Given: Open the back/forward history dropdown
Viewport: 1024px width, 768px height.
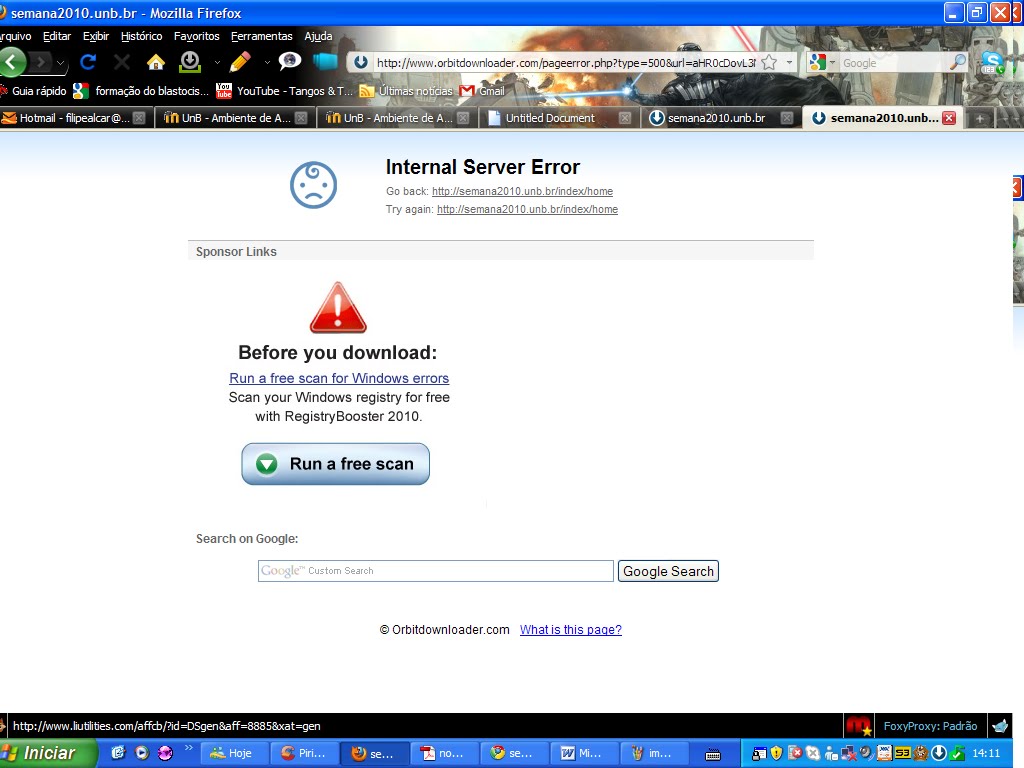Looking at the screenshot, I should (60, 63).
